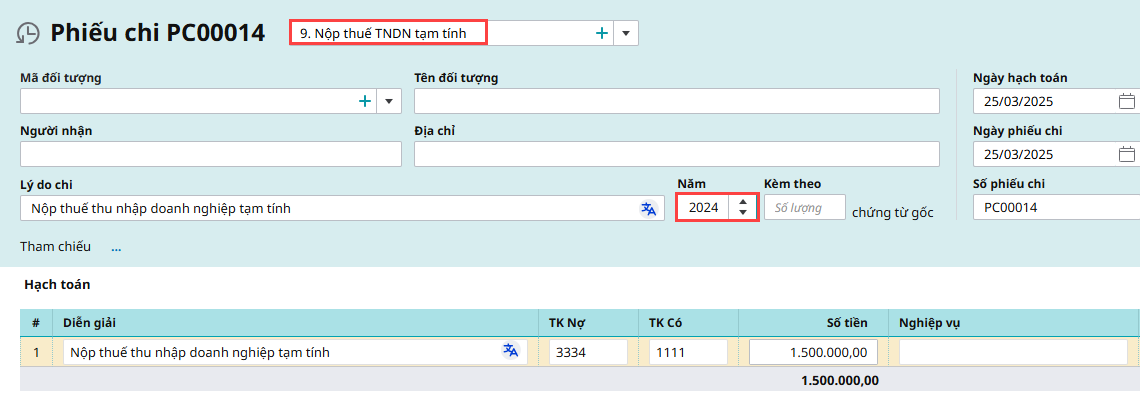
Task: Click the Số tiền column header
Action: point(814,323)
